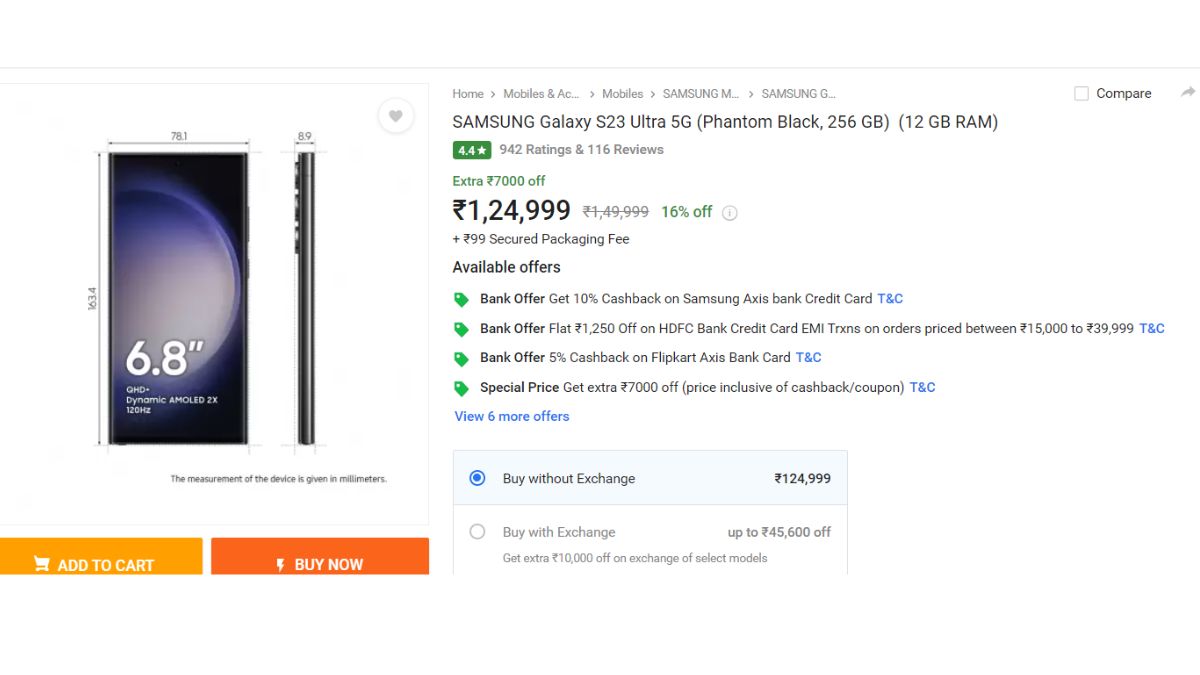Image resolution: width=1200 pixels, height=675 pixels.
Task: Click the wishlist heart icon
Action: [396, 116]
